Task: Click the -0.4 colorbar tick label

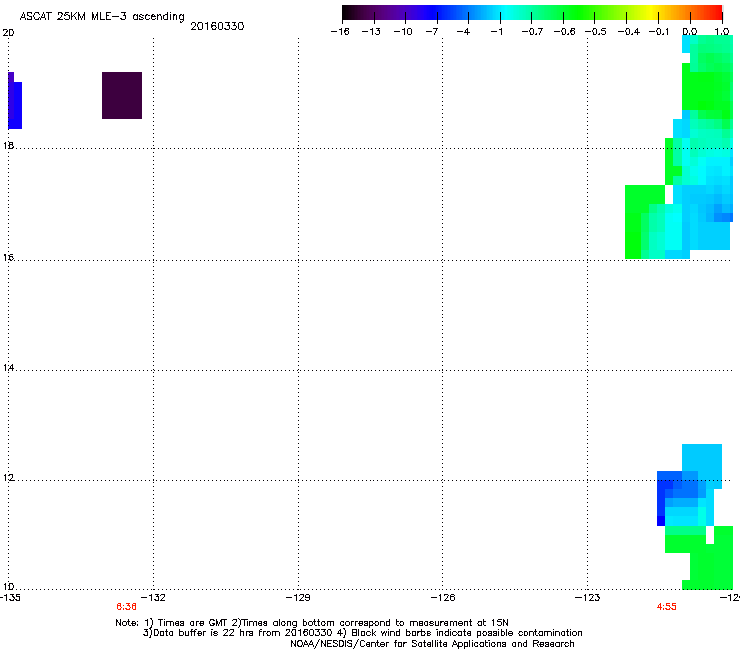Action: [629, 32]
